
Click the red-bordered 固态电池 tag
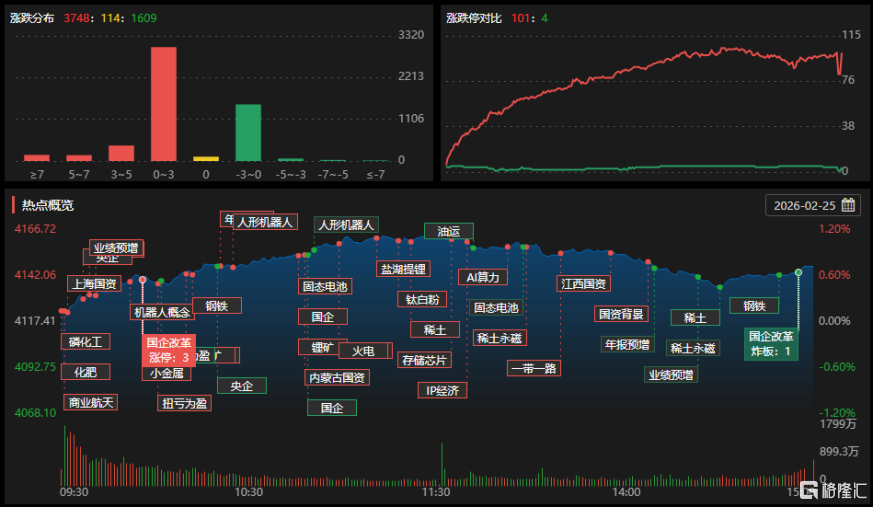[325, 286]
